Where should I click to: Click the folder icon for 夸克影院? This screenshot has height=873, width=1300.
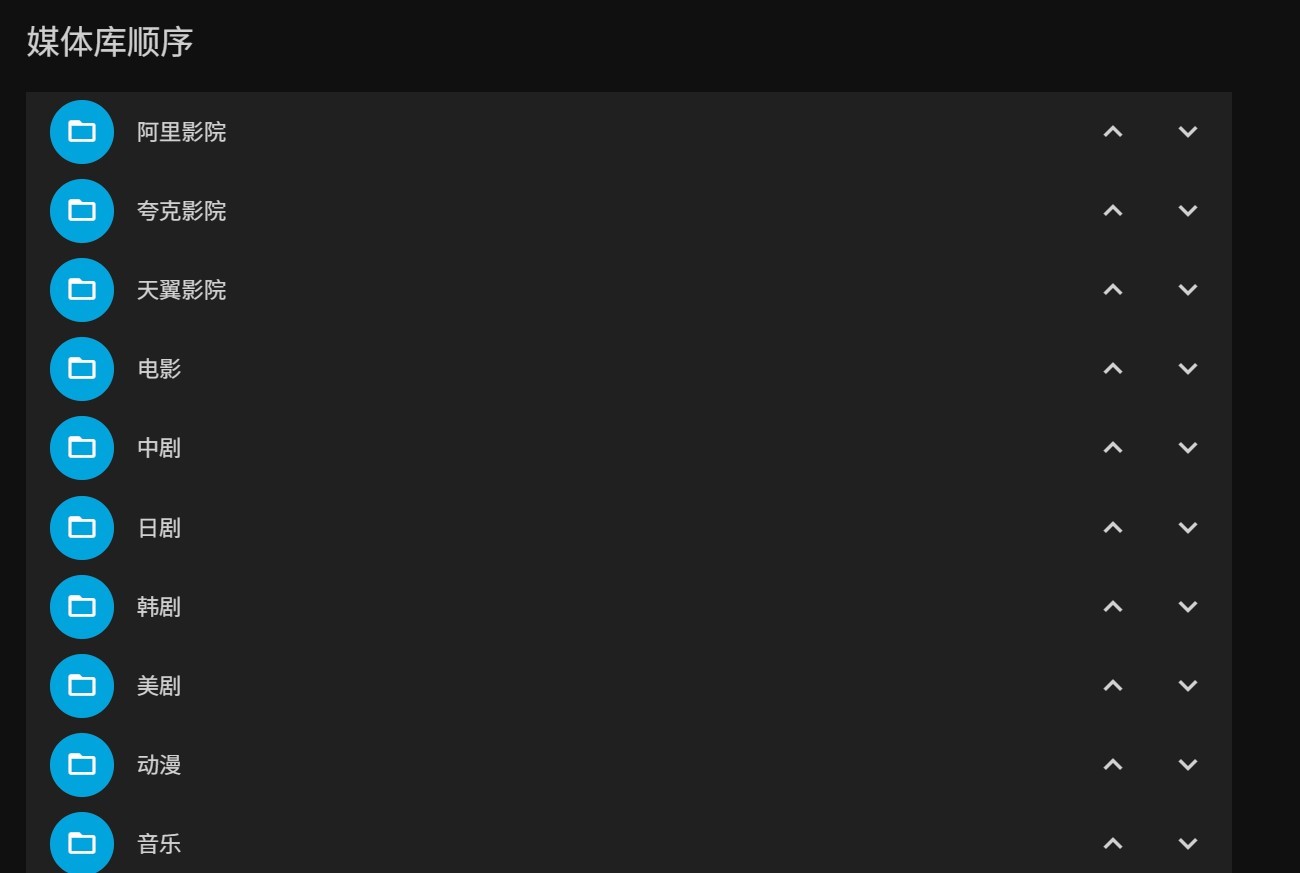(82, 211)
